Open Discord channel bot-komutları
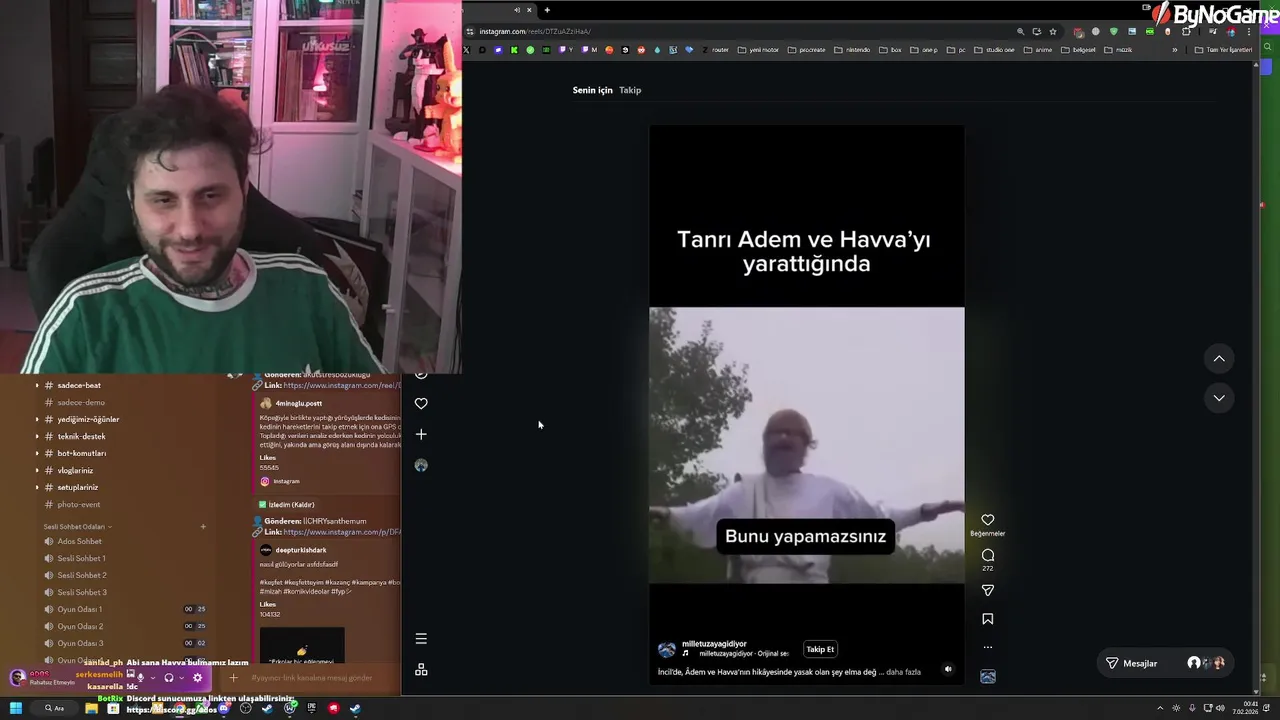Viewport: 1280px width, 720px height. [82, 453]
